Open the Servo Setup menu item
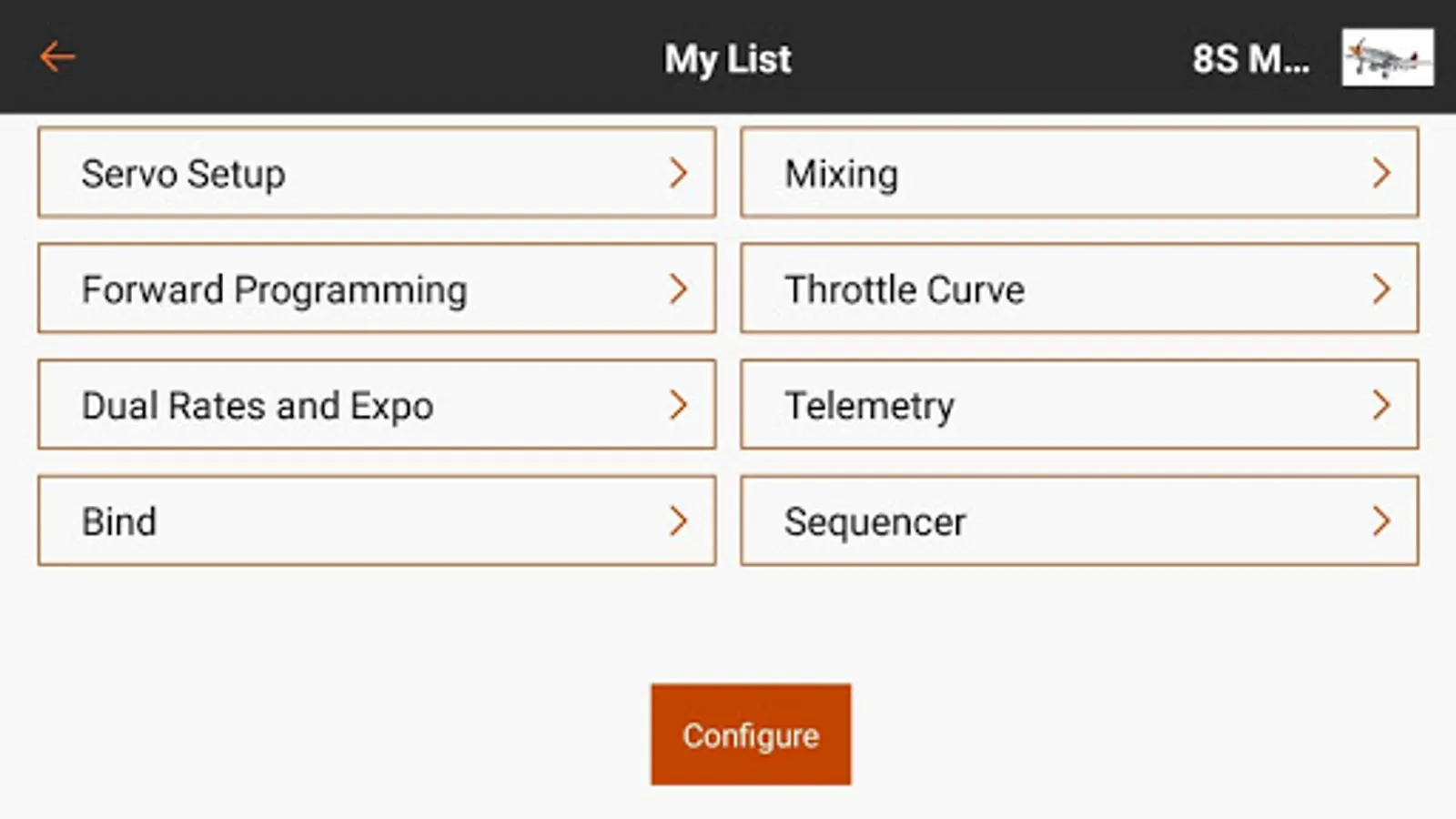The image size is (1456, 819). click(376, 173)
